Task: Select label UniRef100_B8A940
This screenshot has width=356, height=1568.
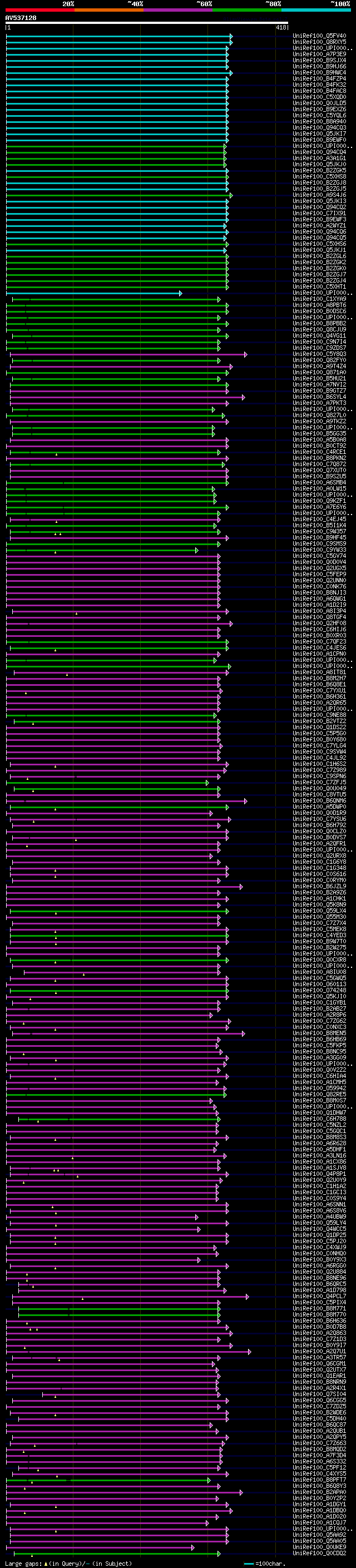Action: (319, 121)
